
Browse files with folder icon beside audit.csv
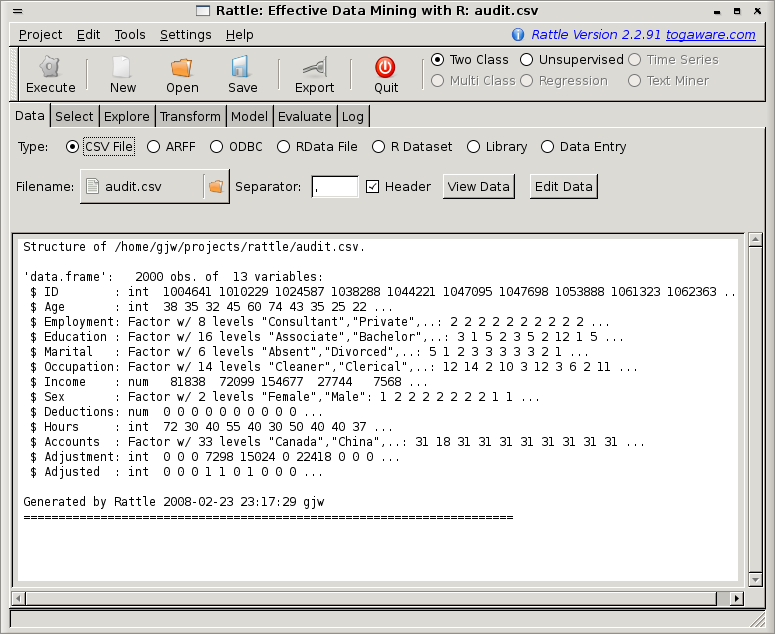point(216,187)
